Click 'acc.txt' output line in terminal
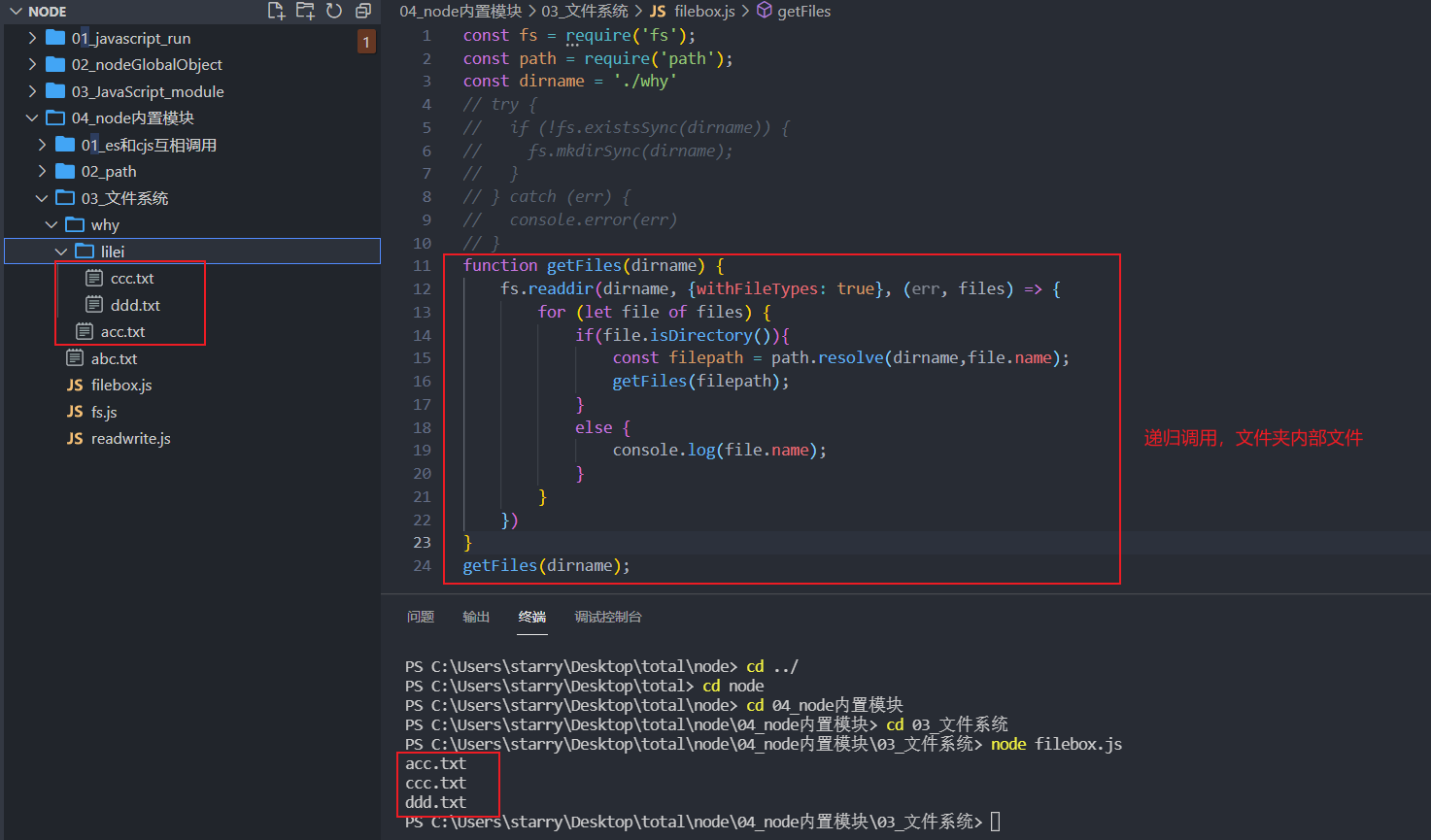This screenshot has width=1431, height=840. click(x=435, y=764)
